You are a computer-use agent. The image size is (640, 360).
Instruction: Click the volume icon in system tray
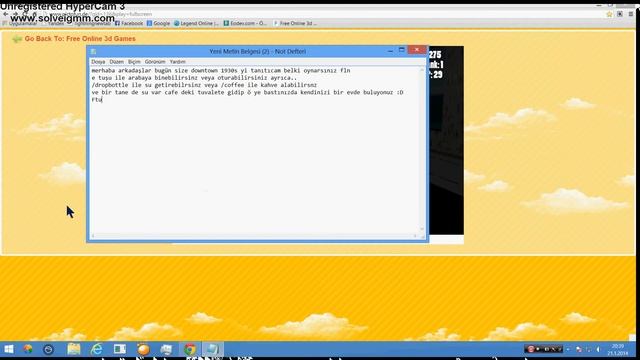tap(598, 349)
